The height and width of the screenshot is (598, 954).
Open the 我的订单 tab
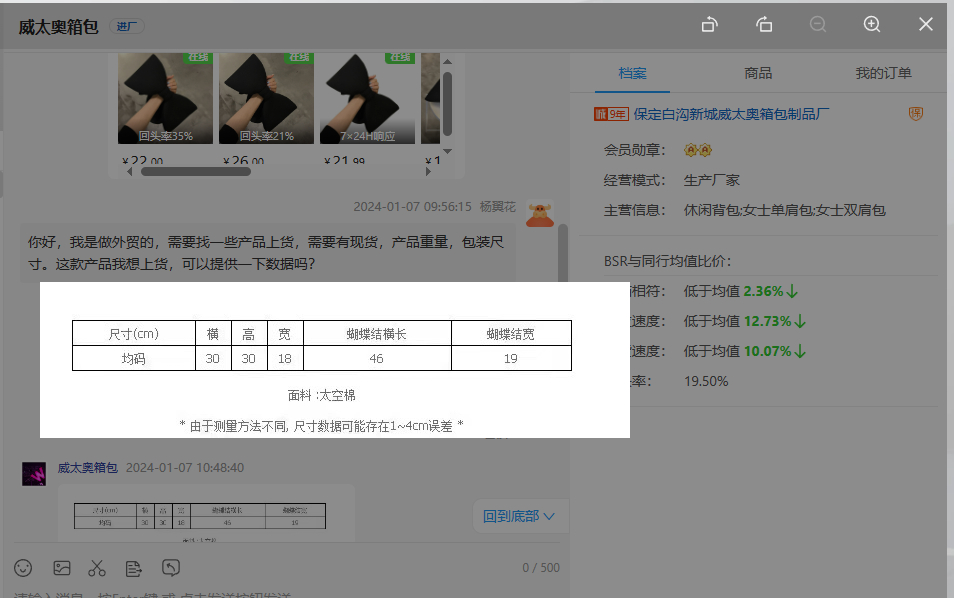coord(883,73)
